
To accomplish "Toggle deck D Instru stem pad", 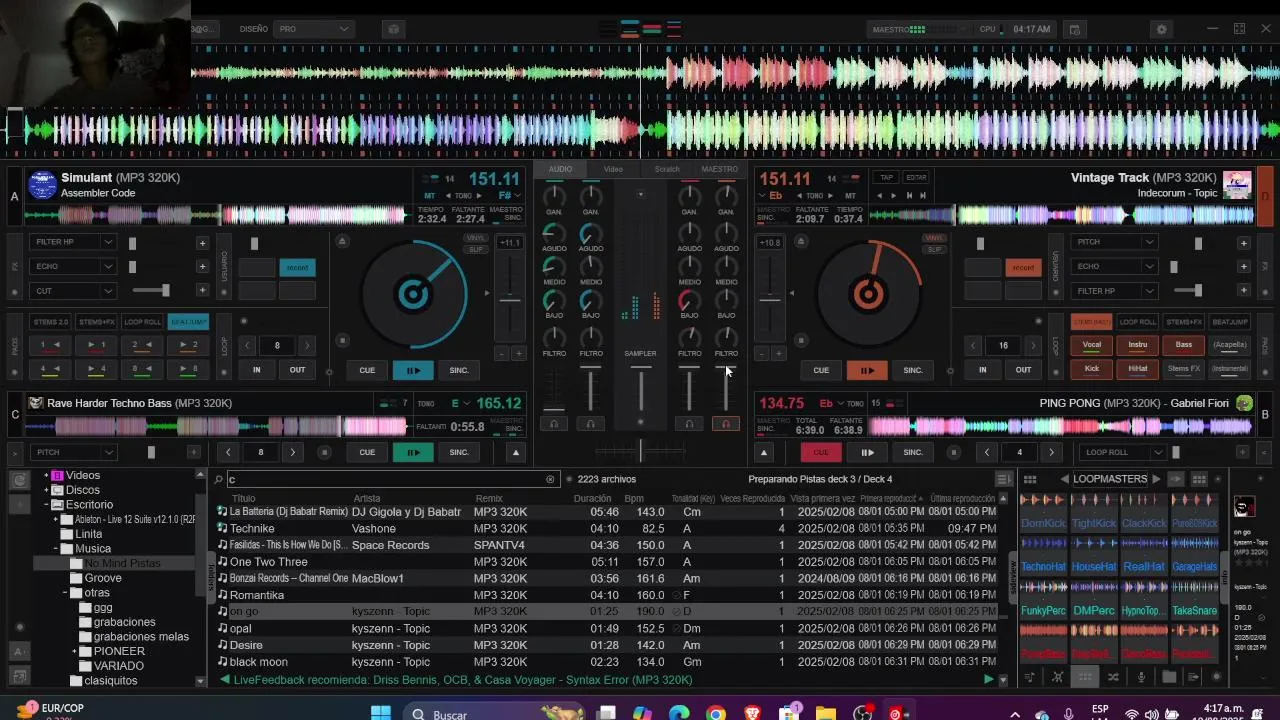I will (1138, 345).
